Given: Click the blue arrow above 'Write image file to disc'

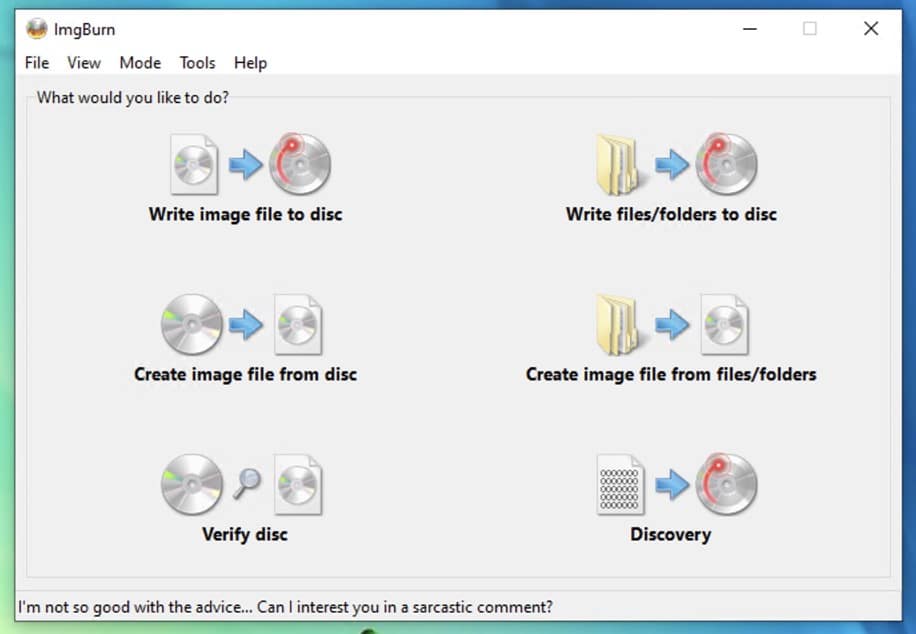Looking at the screenshot, I should point(245,164).
